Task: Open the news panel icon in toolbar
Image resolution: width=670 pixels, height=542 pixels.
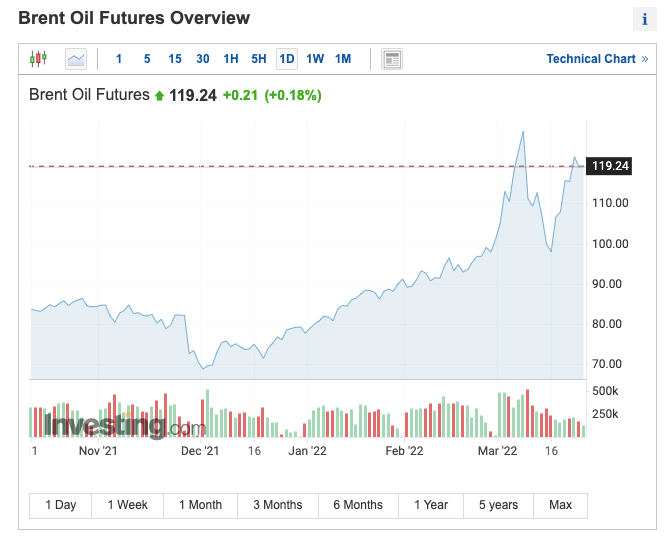Action: click(392, 59)
